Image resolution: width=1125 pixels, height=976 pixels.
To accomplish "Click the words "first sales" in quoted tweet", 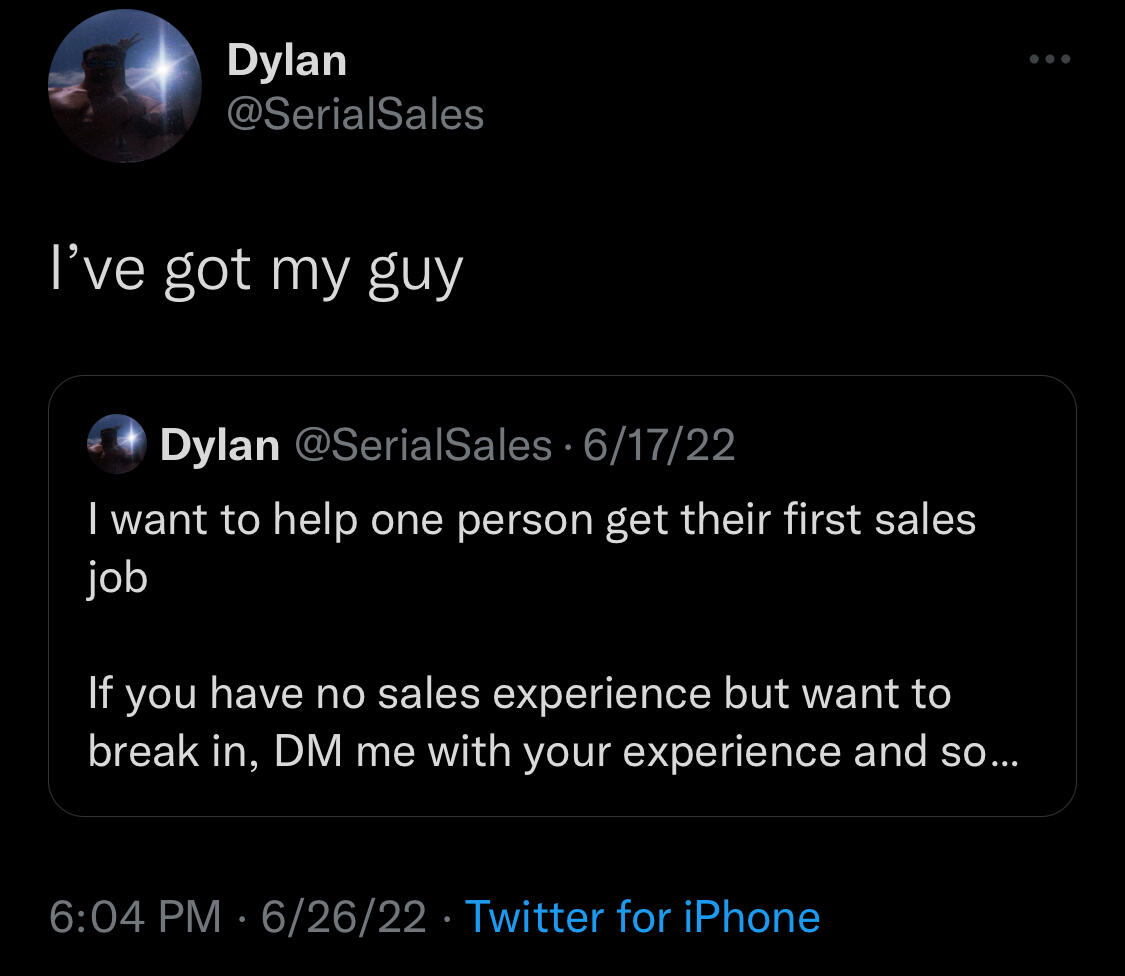I will coord(868,520).
